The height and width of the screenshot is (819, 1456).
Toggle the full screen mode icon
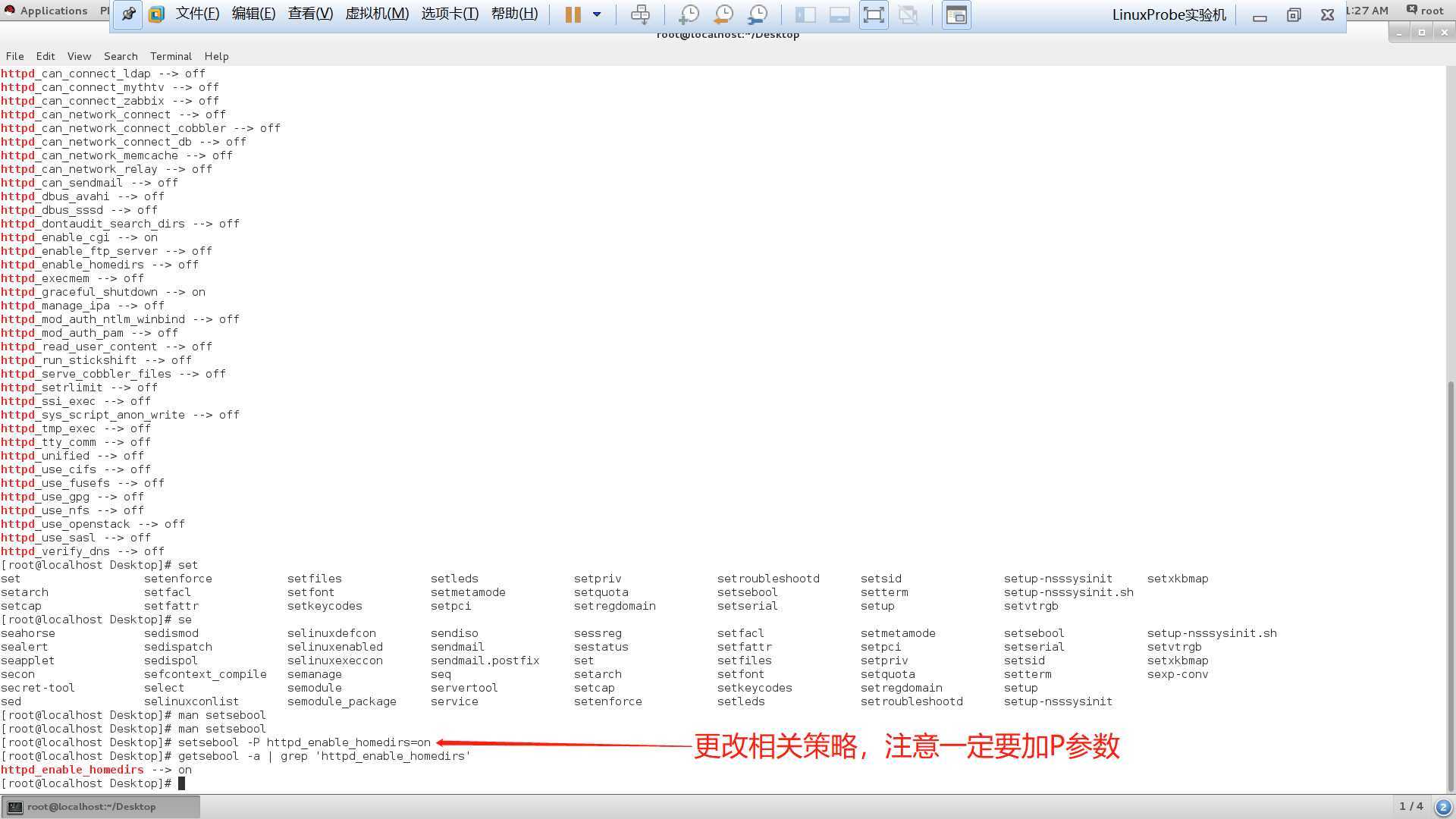874,14
